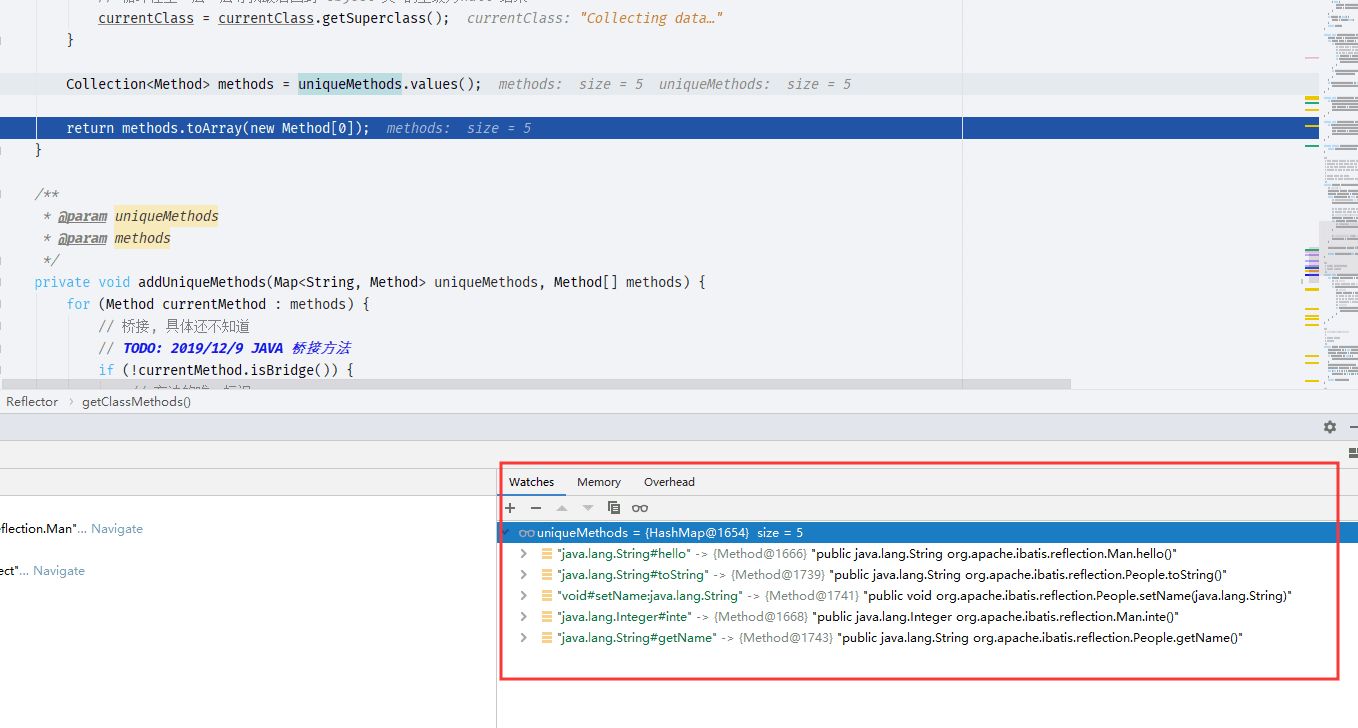The image size is (1358, 728).
Task: Move watch down with down arrow
Action: tap(588, 508)
